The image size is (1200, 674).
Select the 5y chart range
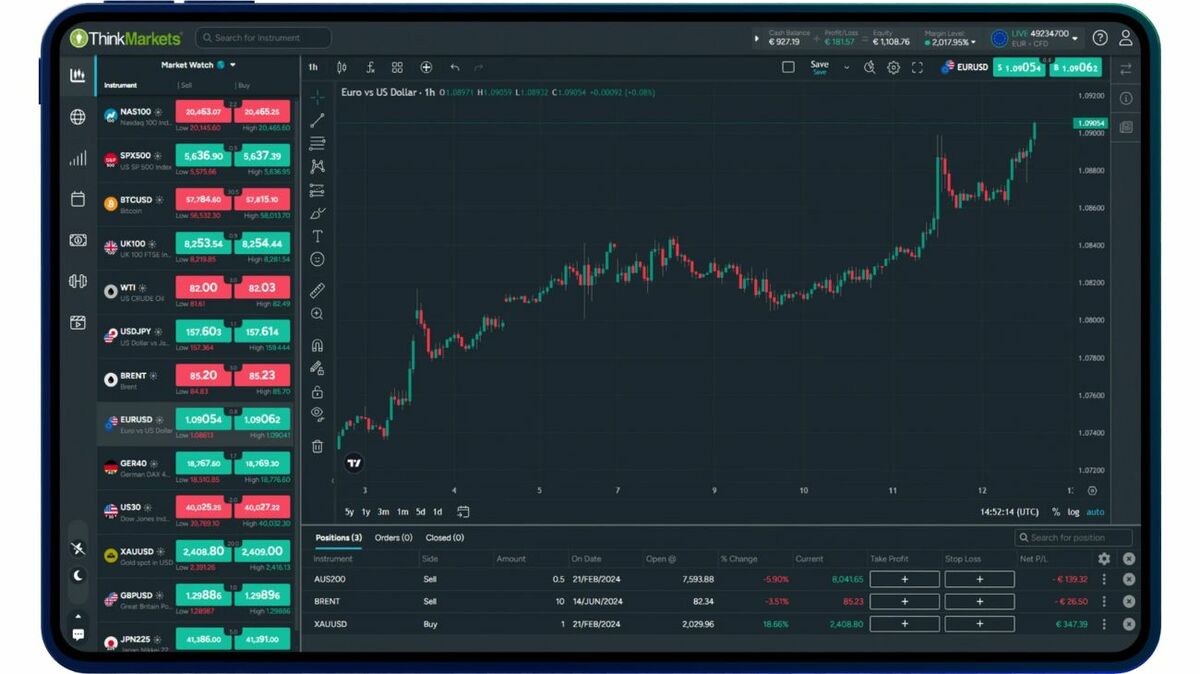coord(349,512)
